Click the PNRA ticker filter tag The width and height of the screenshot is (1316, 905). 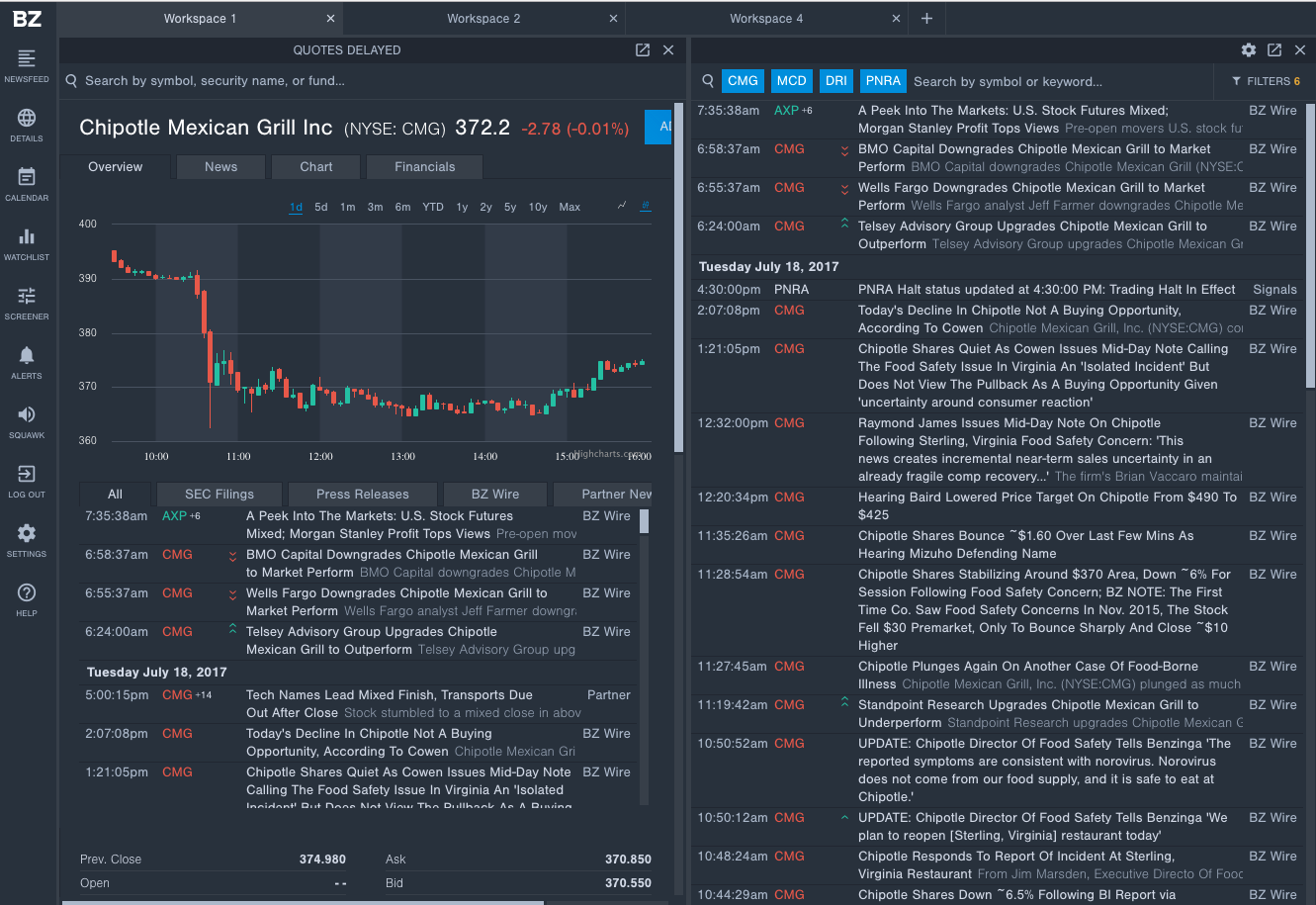883,81
